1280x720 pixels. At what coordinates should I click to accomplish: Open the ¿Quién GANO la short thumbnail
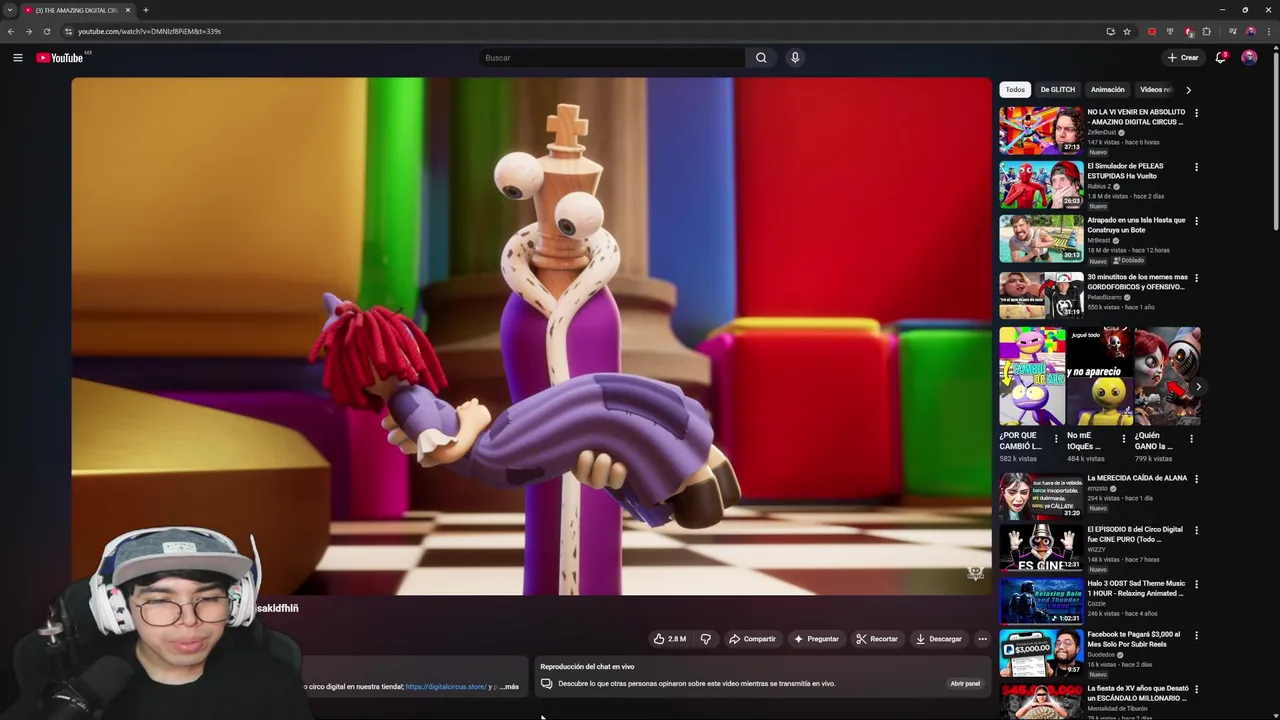click(1168, 376)
